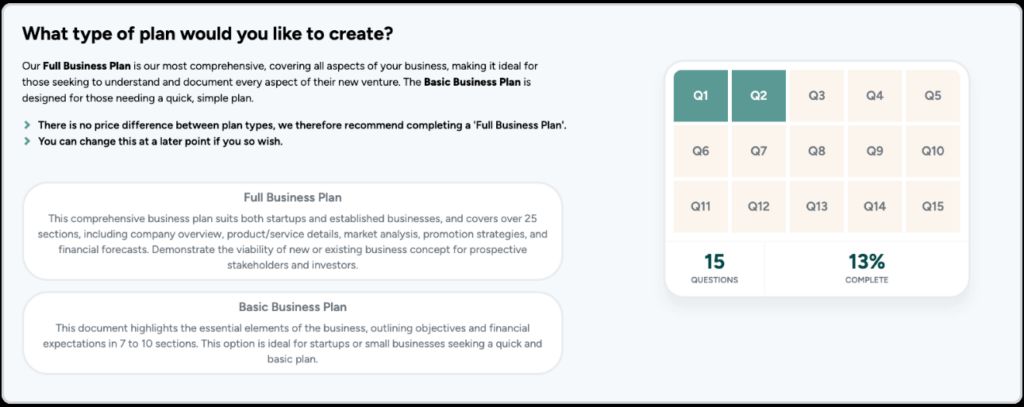The height and width of the screenshot is (407, 1024).
Task: Open question Q12
Action: pyautogui.click(x=758, y=207)
